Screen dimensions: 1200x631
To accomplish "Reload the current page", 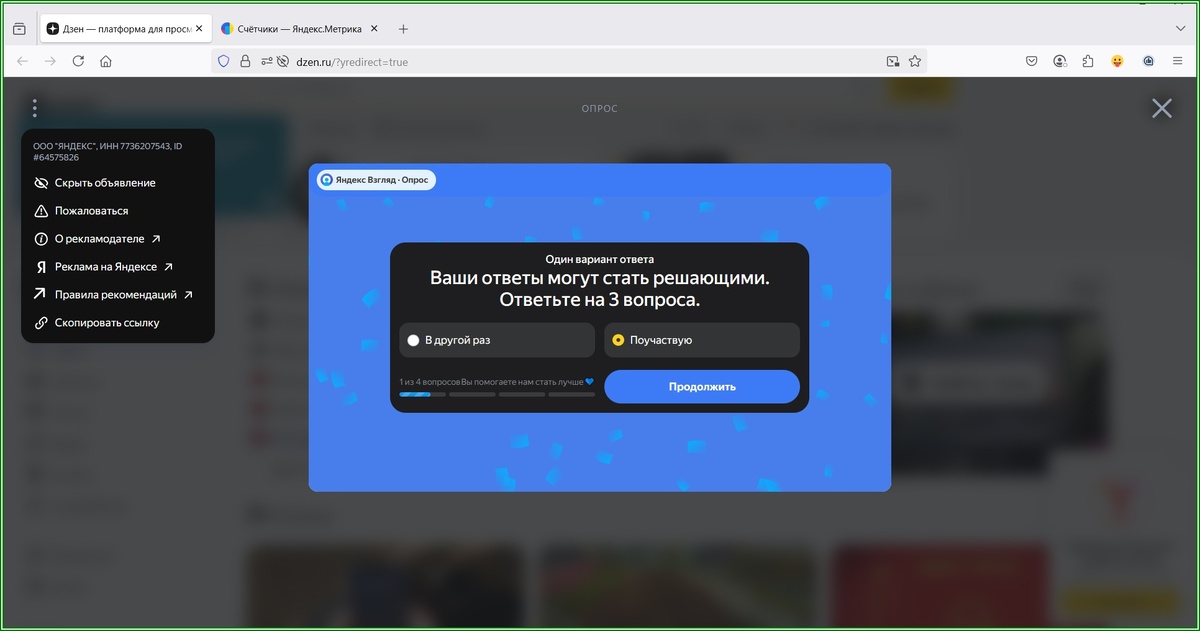I will (78, 61).
